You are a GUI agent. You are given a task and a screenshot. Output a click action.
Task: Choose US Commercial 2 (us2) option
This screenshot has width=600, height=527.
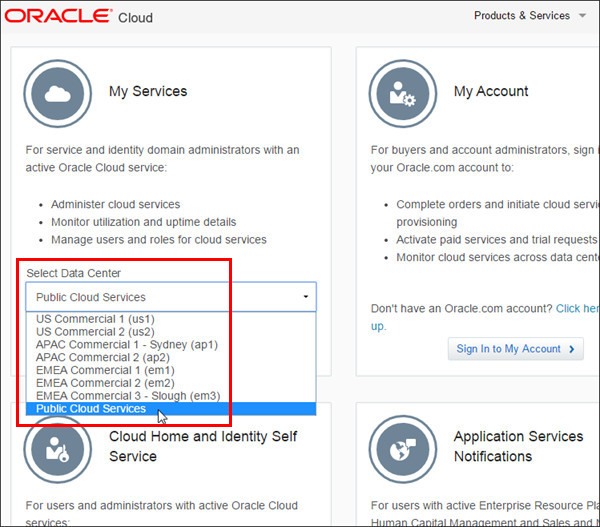pyautogui.click(x=171, y=331)
